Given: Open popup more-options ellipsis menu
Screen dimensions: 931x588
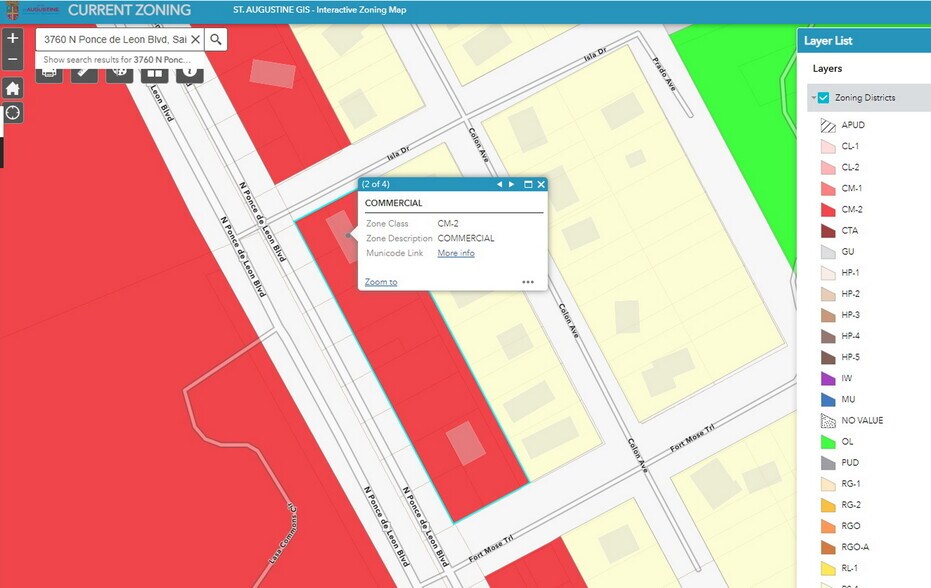Looking at the screenshot, I should (x=528, y=282).
